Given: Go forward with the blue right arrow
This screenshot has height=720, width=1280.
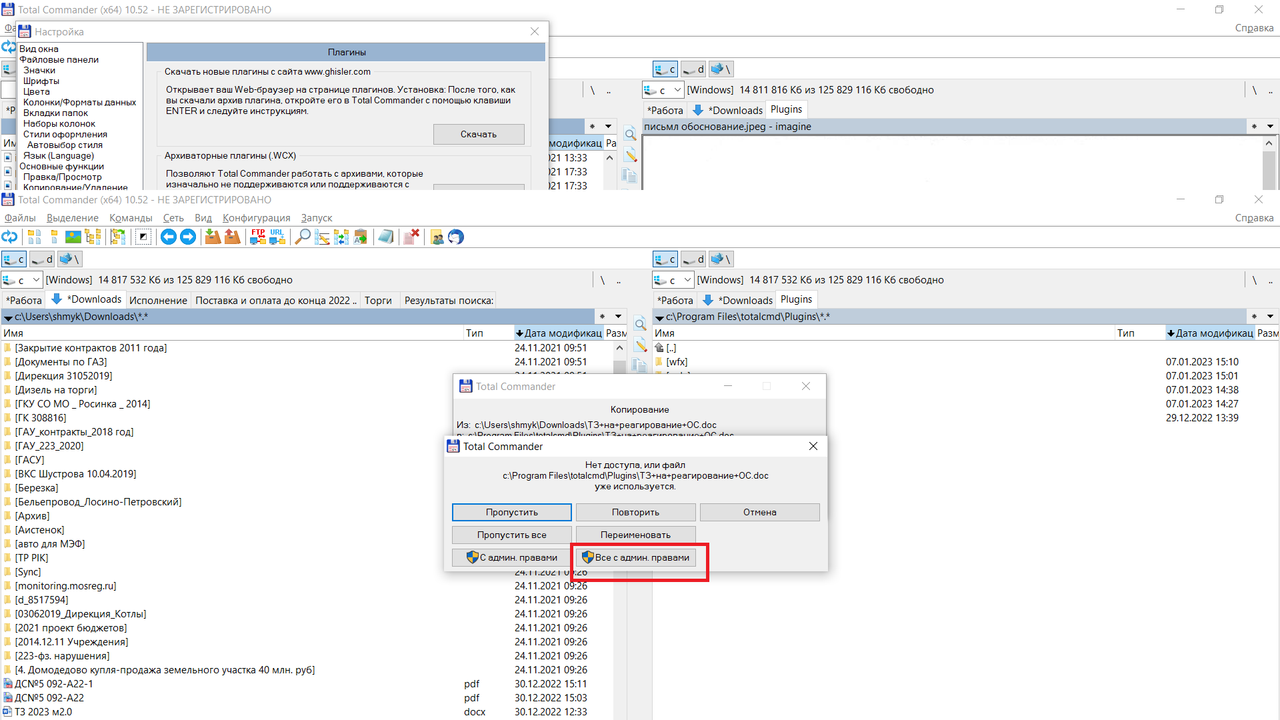Looking at the screenshot, I should 187,237.
